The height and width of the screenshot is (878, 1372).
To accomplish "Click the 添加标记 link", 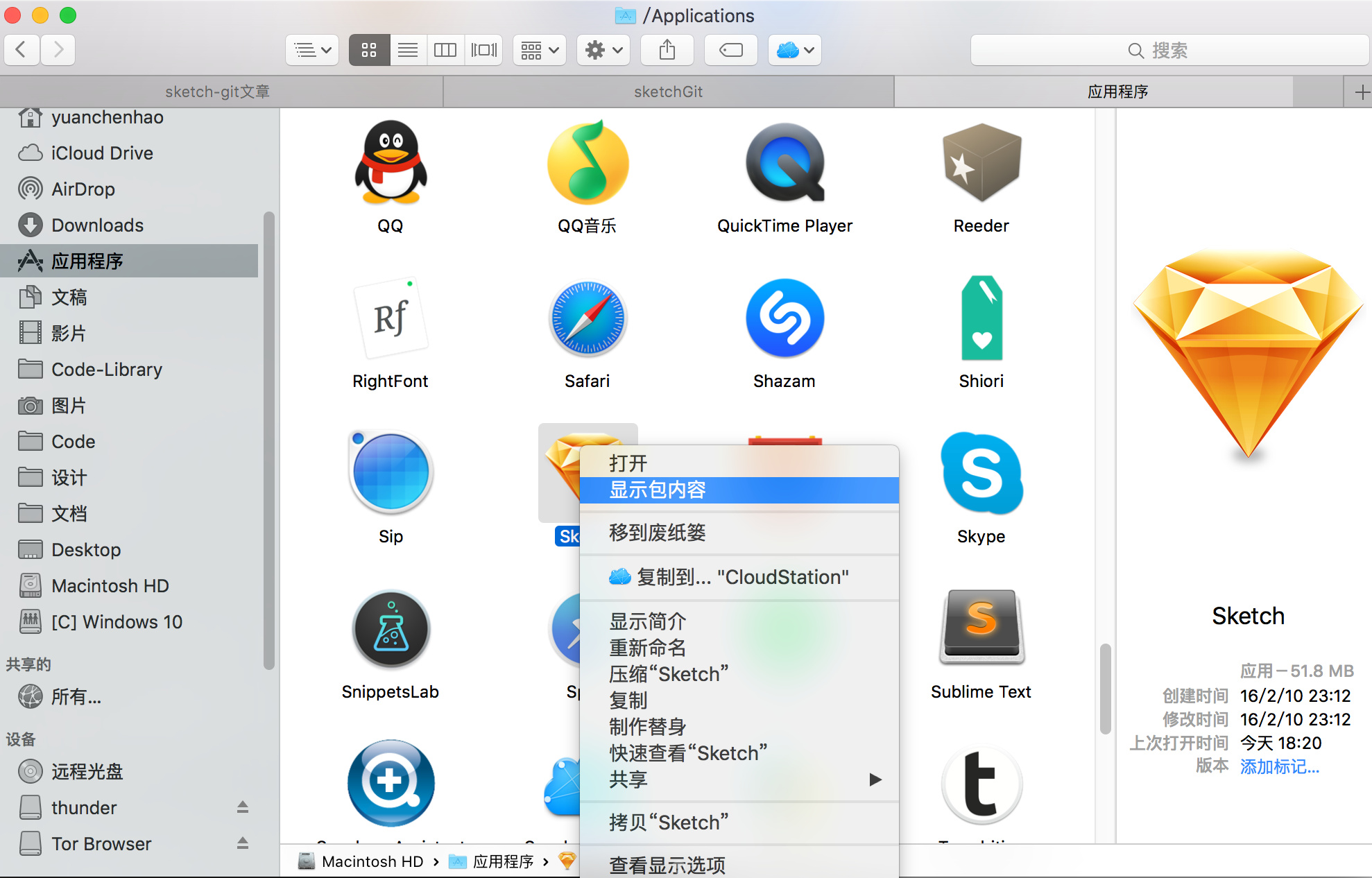I will [x=1279, y=766].
